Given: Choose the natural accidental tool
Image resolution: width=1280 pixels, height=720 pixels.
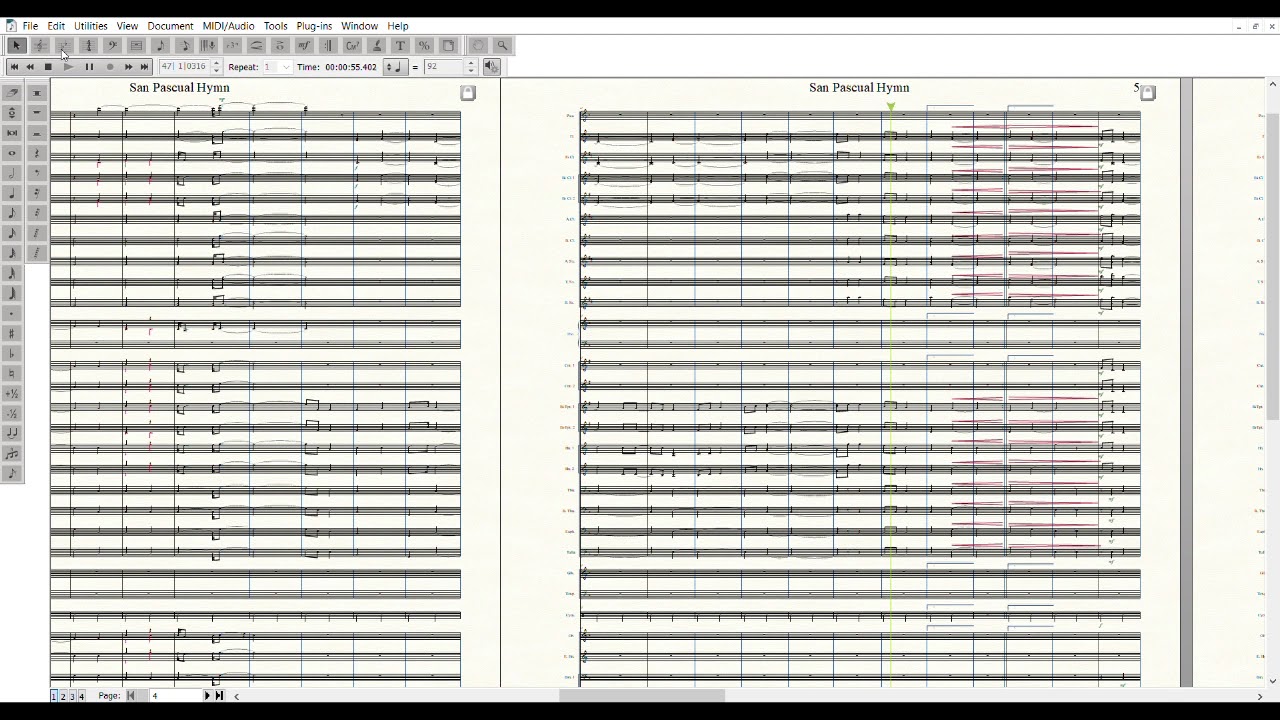Looking at the screenshot, I should (x=12, y=373).
